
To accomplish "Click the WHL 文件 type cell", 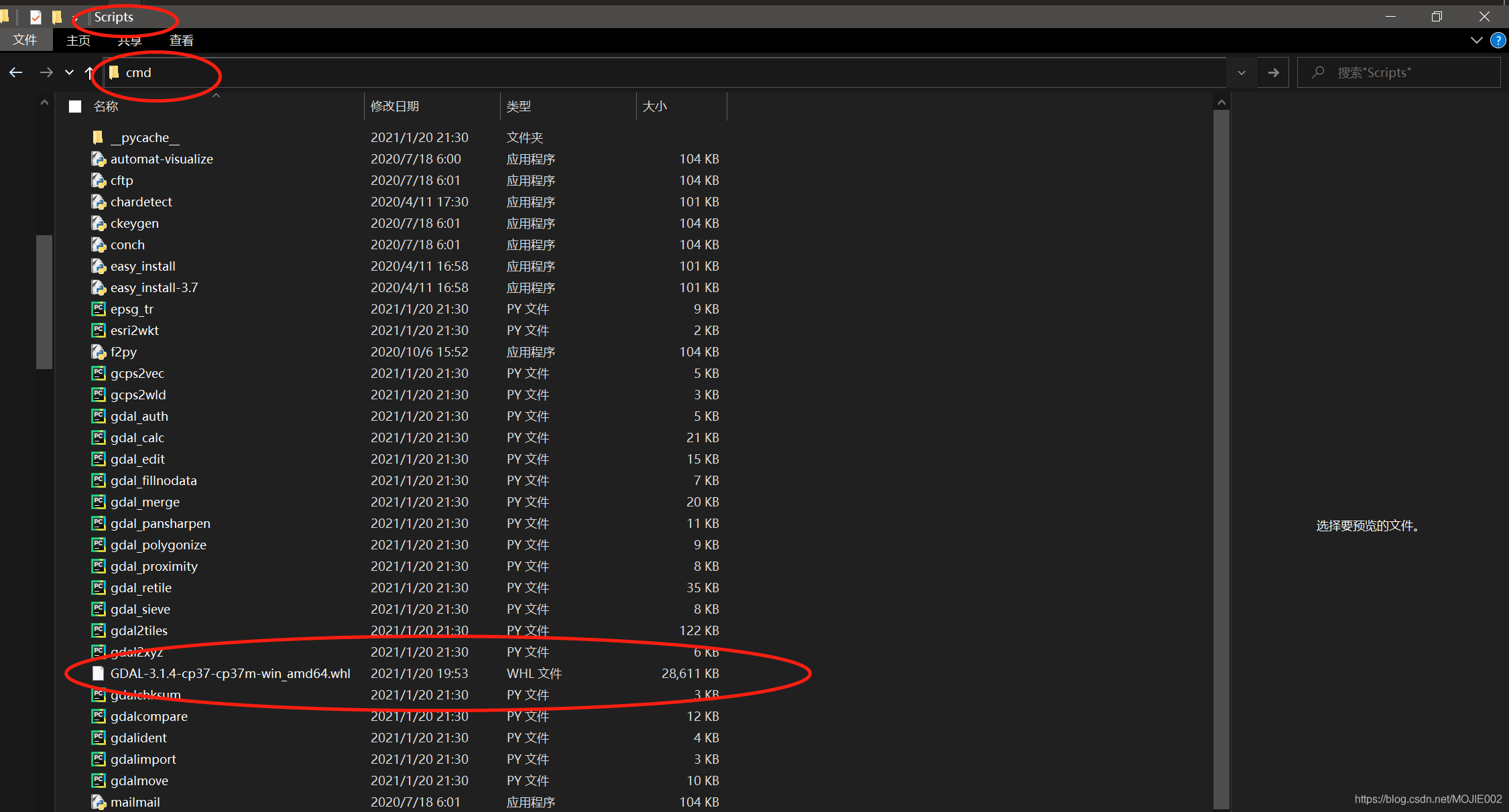I will (x=534, y=673).
